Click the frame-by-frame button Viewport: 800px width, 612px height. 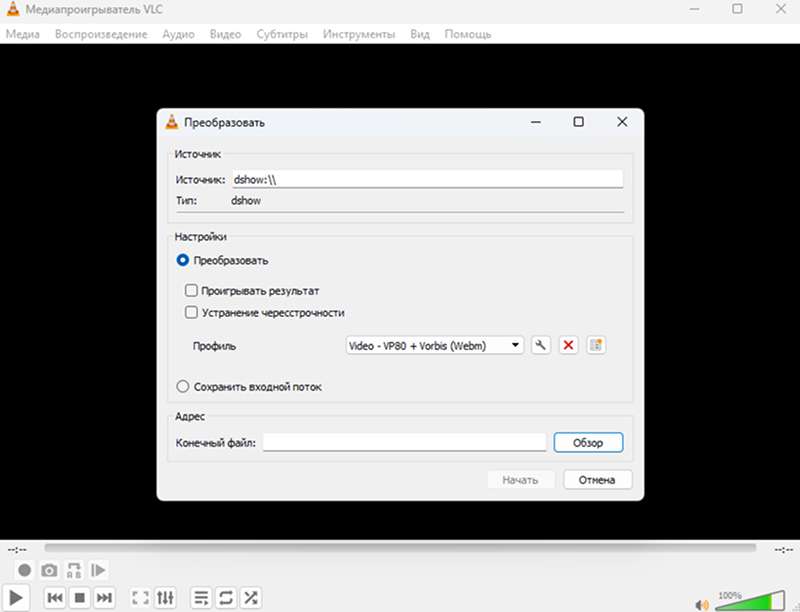98,570
